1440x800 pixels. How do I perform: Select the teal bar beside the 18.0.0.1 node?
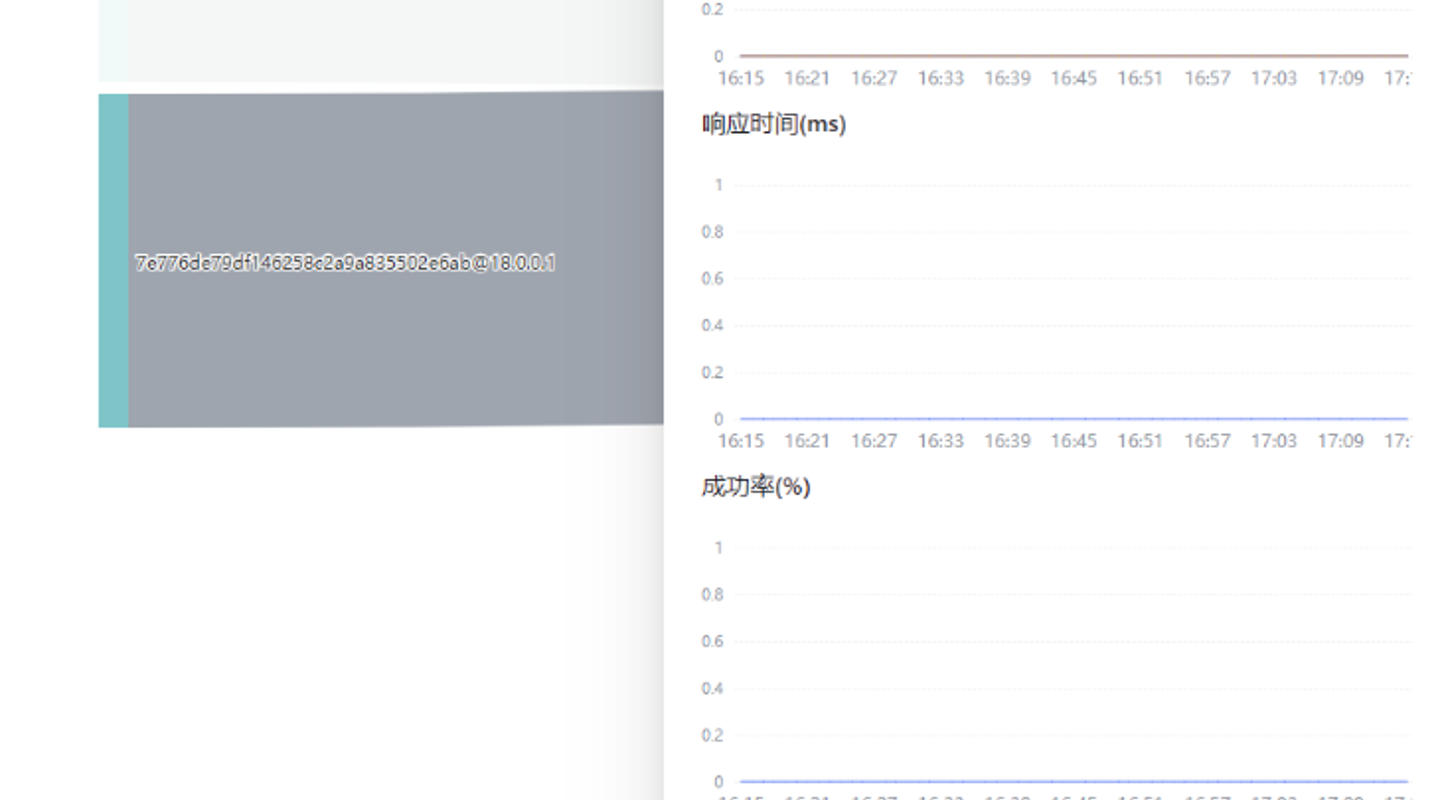click(113, 261)
